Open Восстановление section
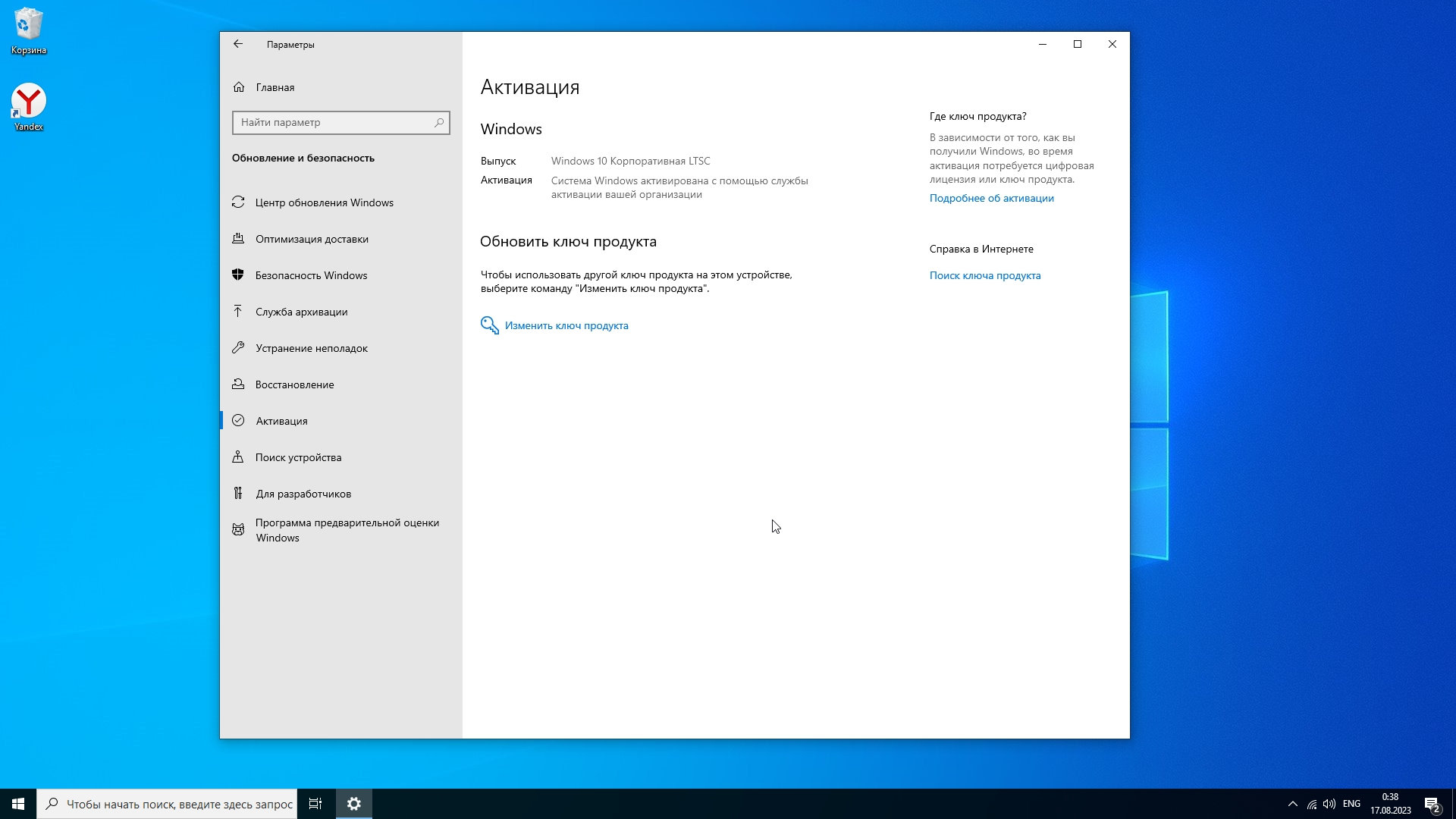This screenshot has height=819, width=1456. point(294,384)
